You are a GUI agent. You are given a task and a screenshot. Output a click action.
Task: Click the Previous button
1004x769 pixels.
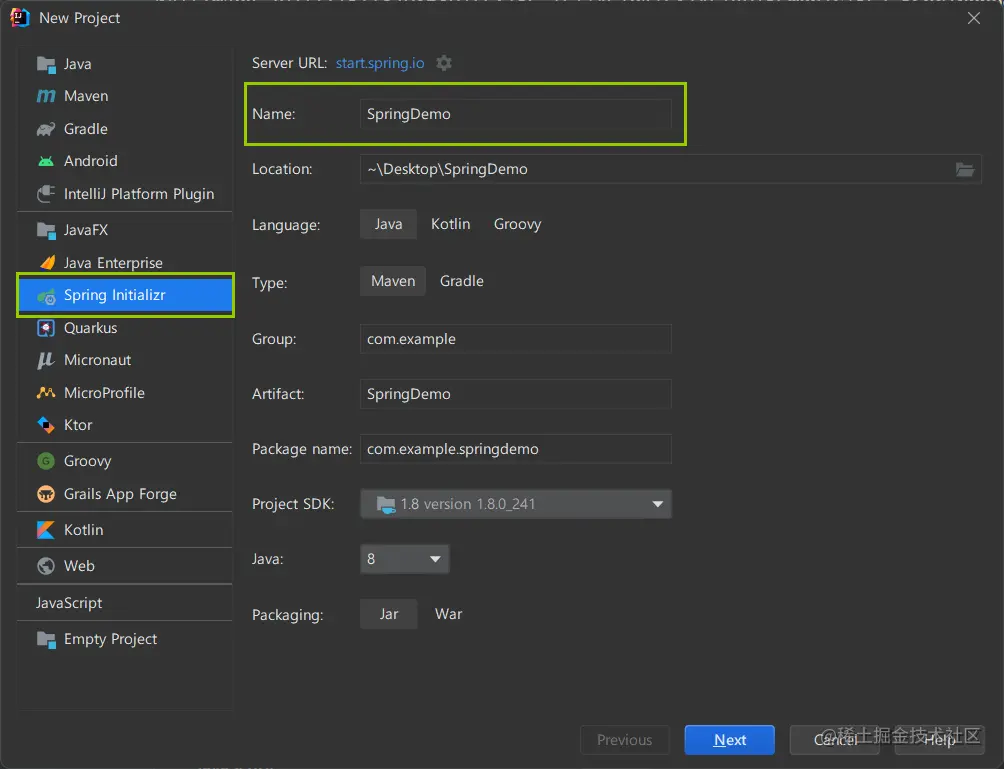(625, 740)
